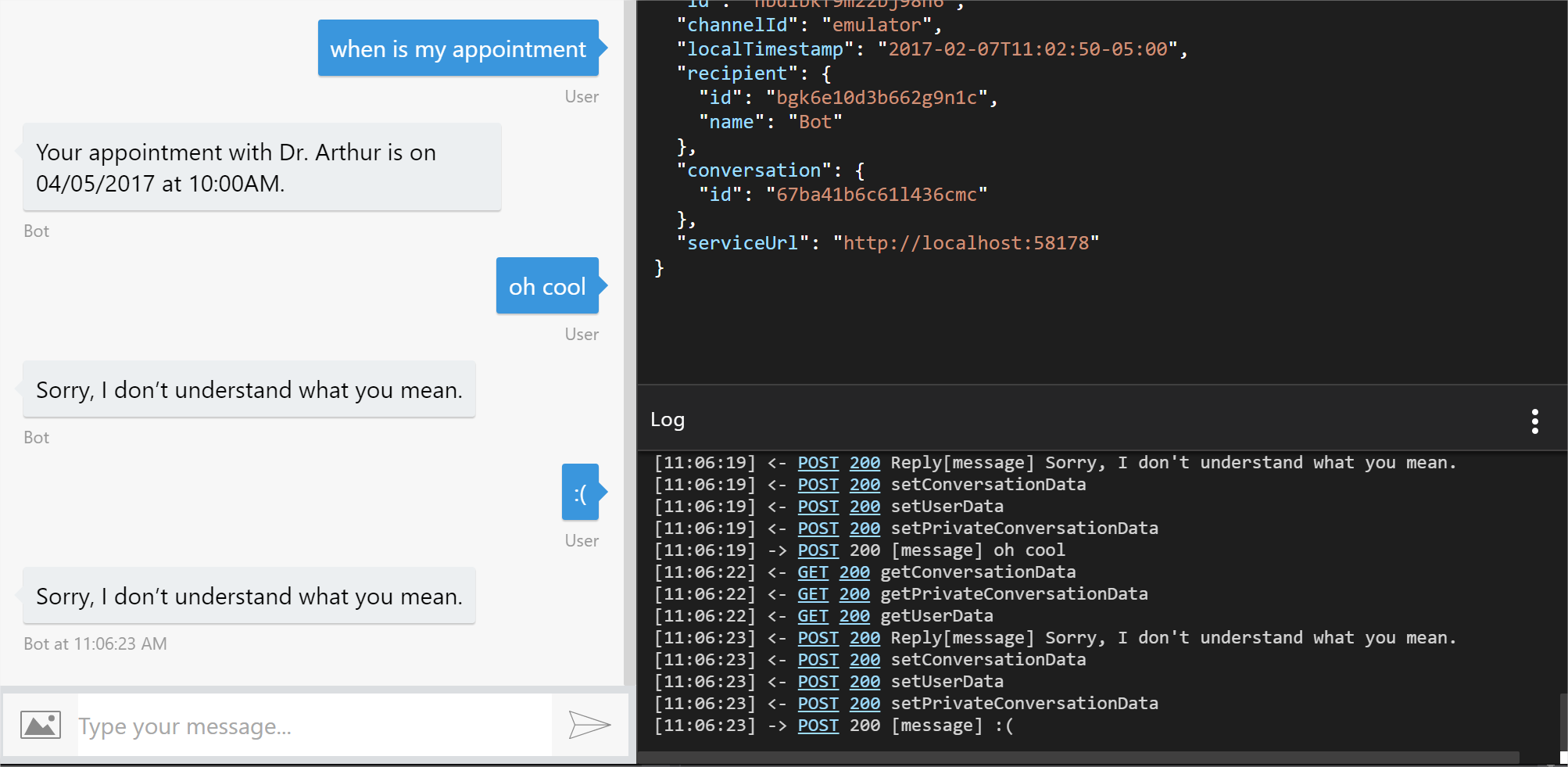This screenshot has height=767, width=1568.
Task: Click the Log panel title
Action: click(x=668, y=420)
